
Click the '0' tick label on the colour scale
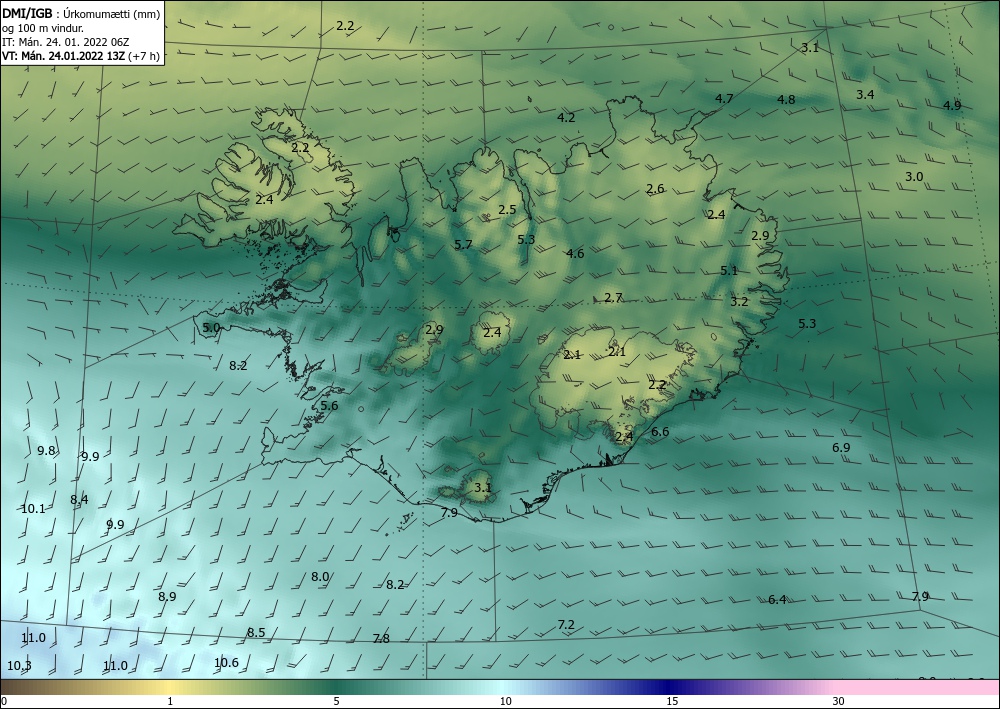[4, 701]
